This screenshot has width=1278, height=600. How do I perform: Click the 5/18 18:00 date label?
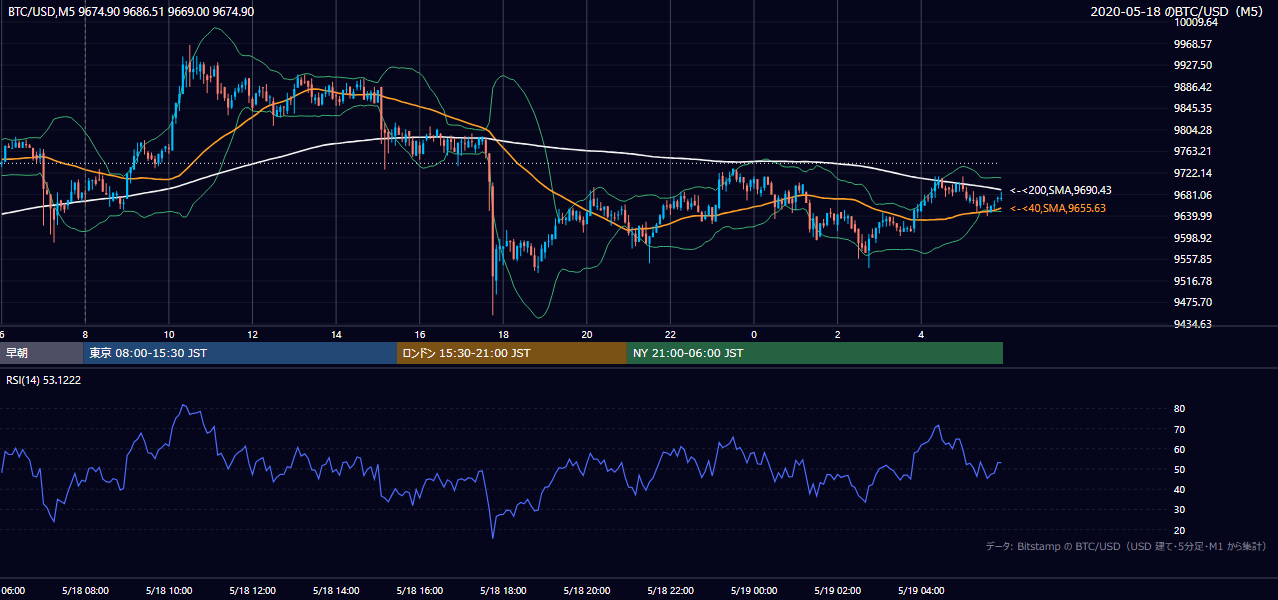tap(503, 591)
